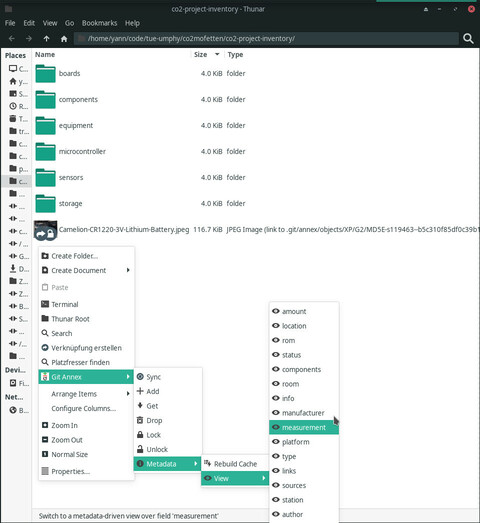Screen dimensions: 480x523
Task: Open the Bookmarks menu
Action: click(99, 23)
